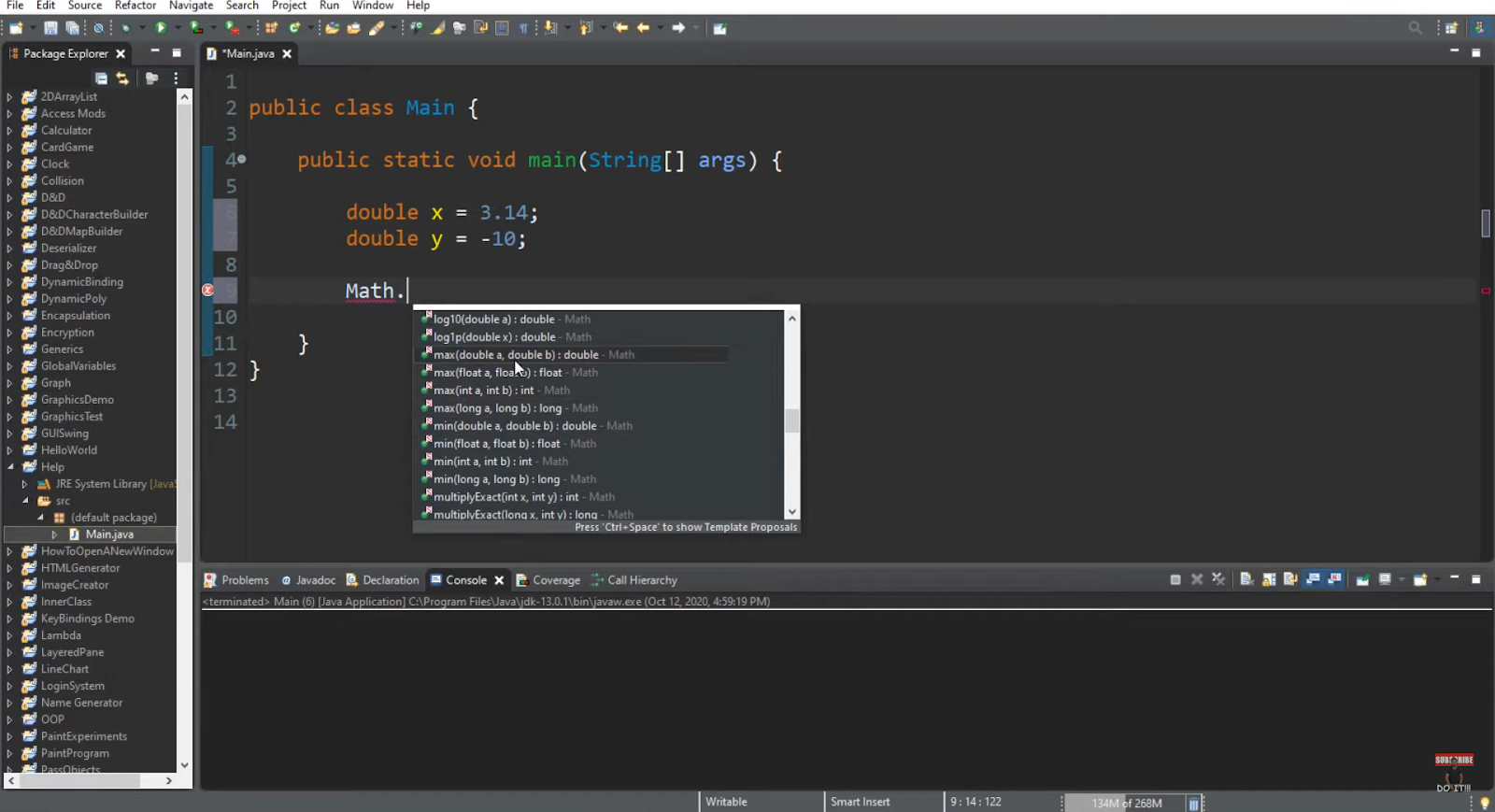Expand the Calculator project node
This screenshot has width=1495, height=812.
[9, 131]
